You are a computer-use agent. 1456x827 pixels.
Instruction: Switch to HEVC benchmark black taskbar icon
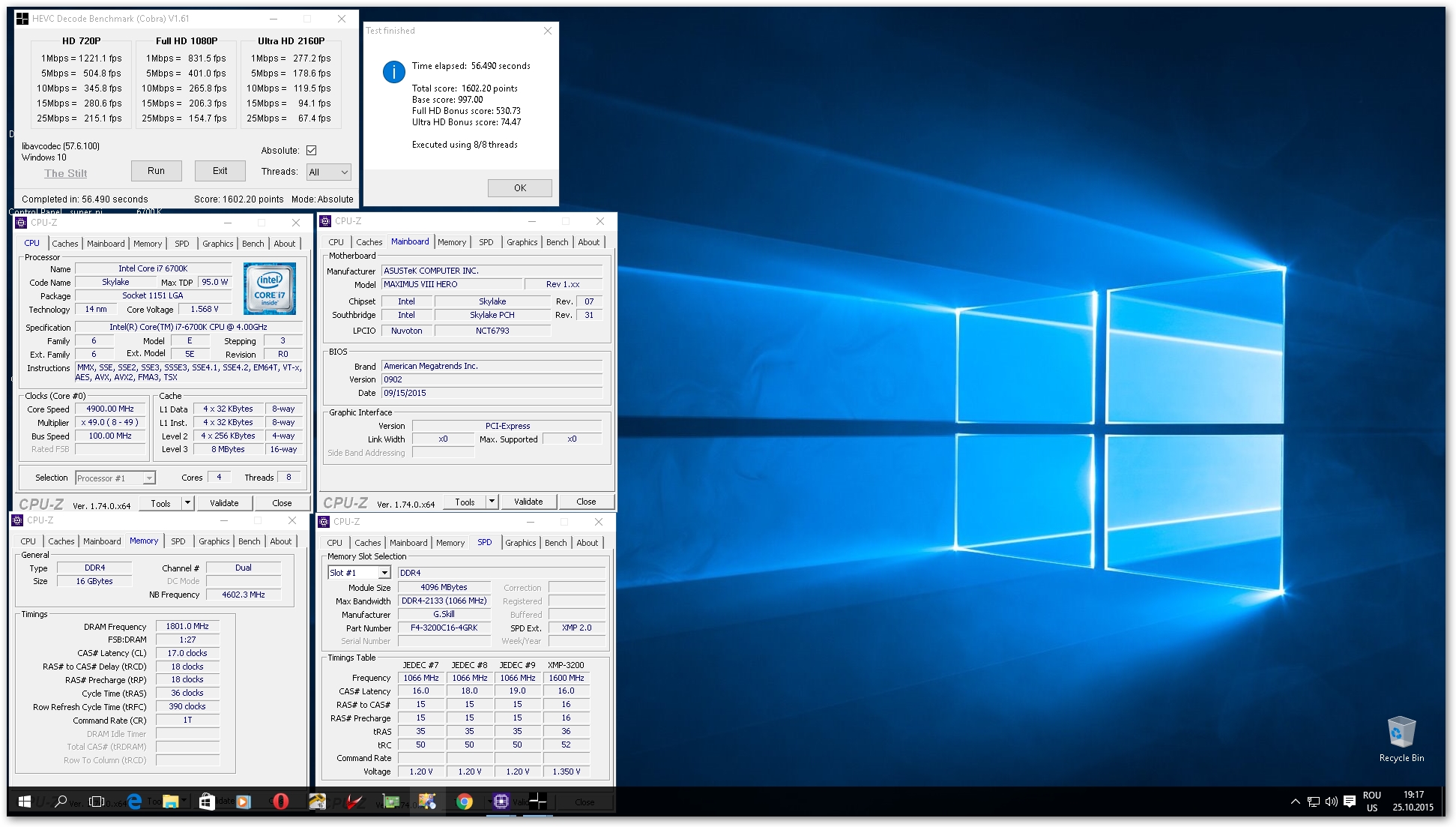coord(537,802)
